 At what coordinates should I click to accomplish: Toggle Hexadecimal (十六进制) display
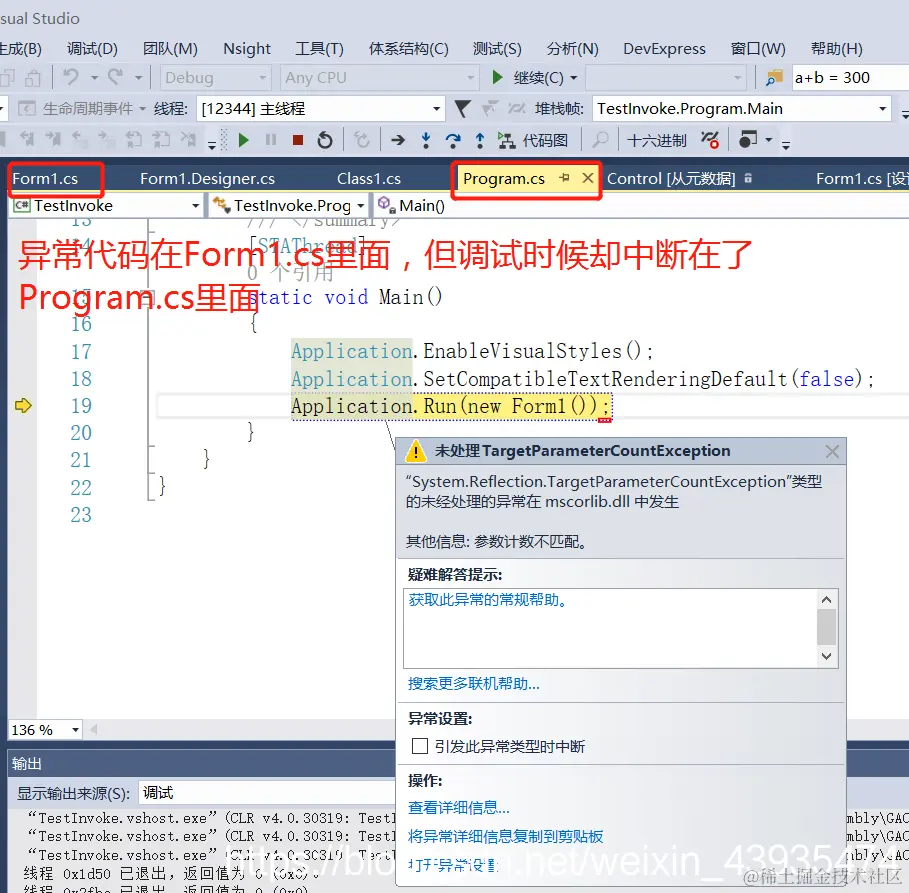(x=656, y=140)
